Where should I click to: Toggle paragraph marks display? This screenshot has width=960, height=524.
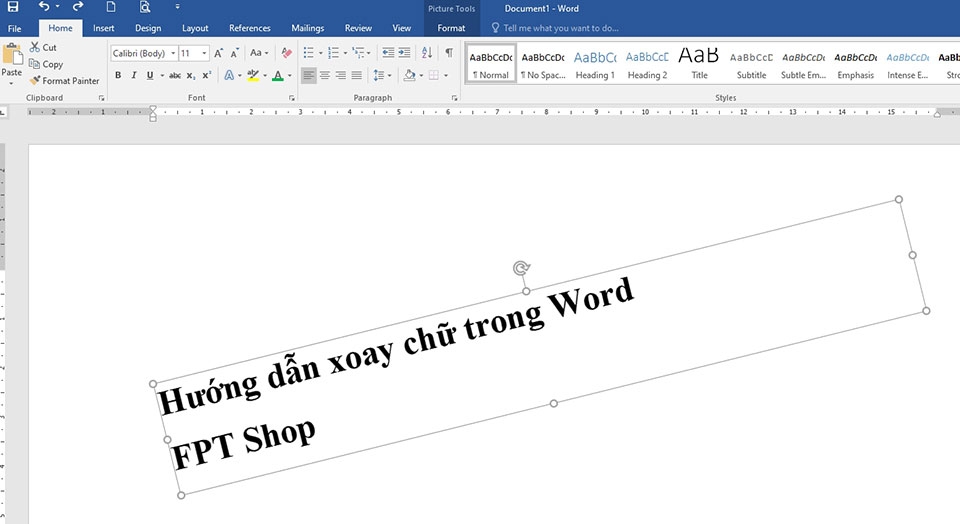(449, 53)
